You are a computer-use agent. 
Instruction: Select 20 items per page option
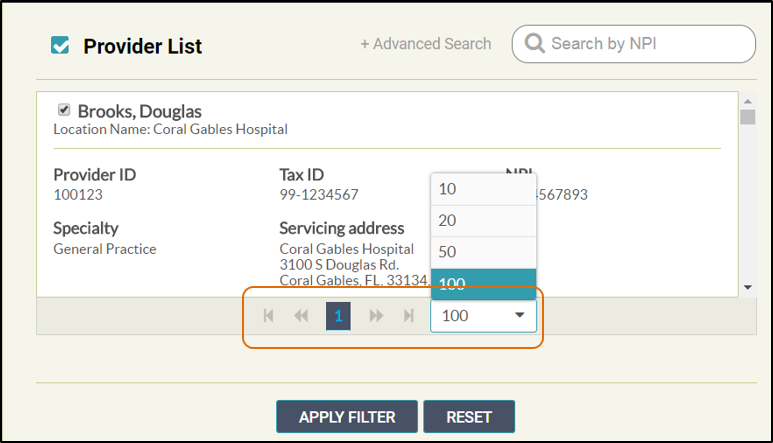click(484, 221)
